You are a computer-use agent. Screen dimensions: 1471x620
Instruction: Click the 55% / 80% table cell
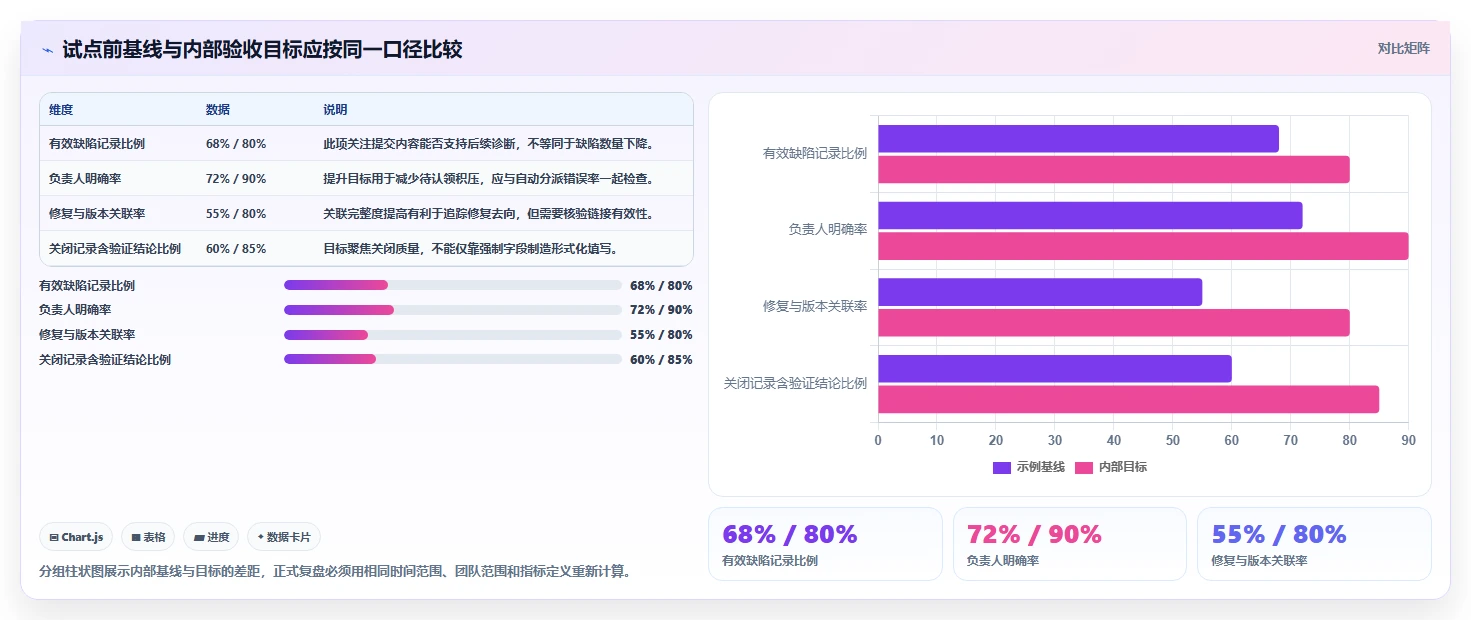(x=236, y=214)
